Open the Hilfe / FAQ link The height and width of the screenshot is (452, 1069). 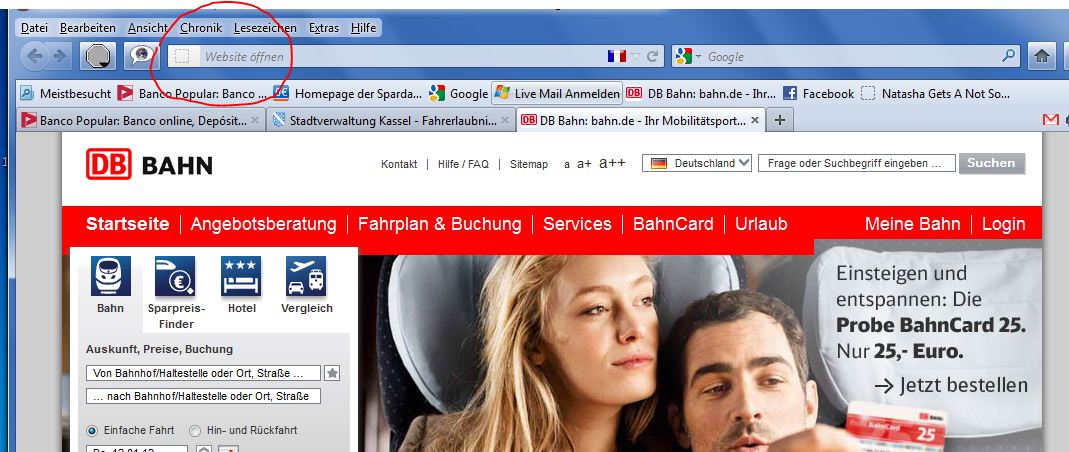click(x=463, y=164)
